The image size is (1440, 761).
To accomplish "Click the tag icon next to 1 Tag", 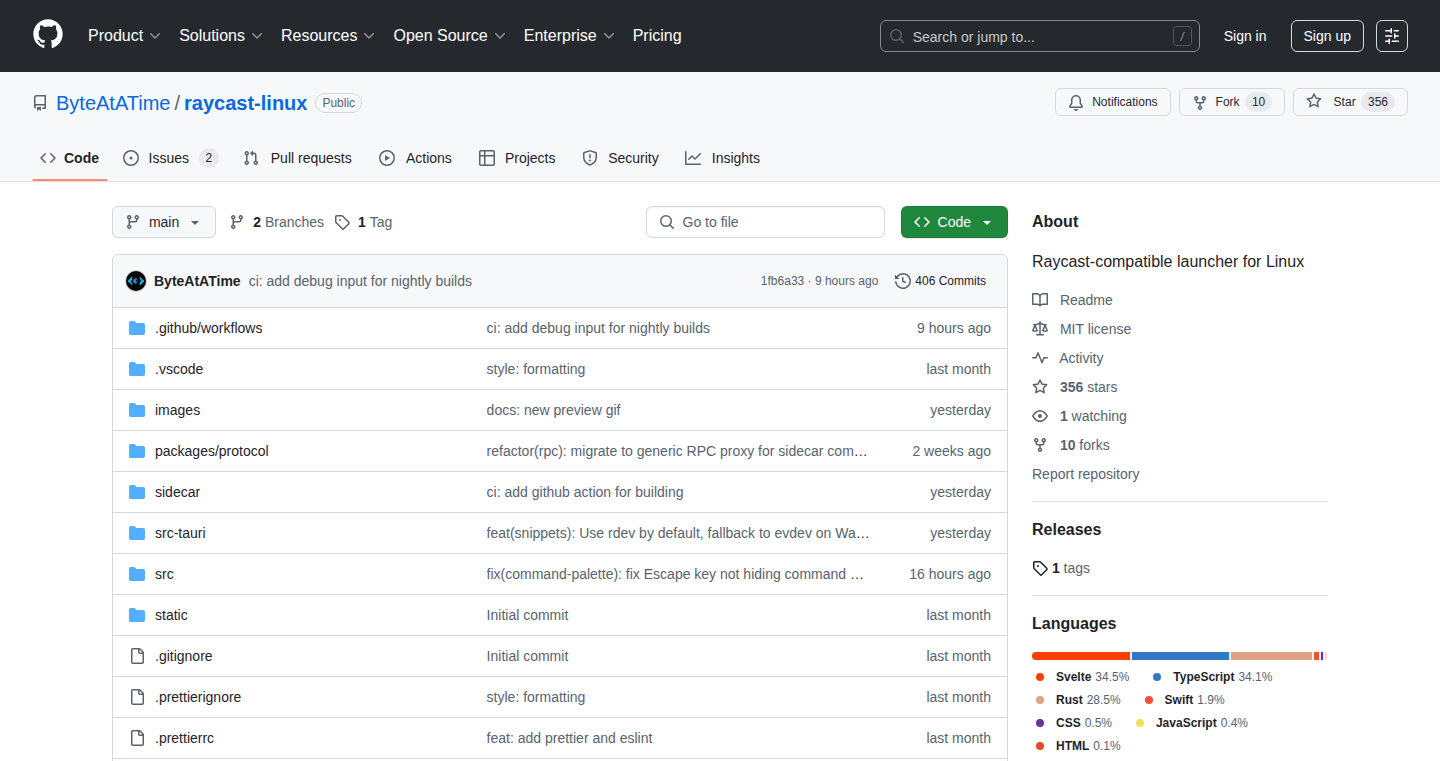I will click(x=342, y=222).
